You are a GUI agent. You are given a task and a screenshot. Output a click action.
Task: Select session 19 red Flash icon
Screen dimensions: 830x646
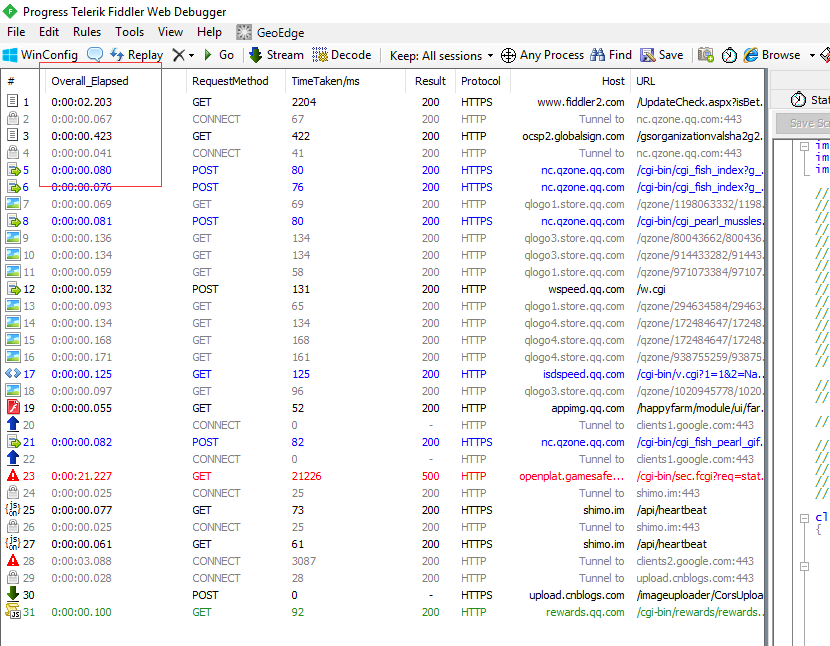(13, 407)
